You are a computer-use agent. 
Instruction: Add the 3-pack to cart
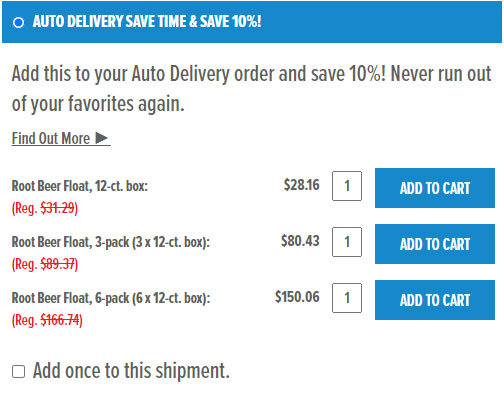[435, 244]
